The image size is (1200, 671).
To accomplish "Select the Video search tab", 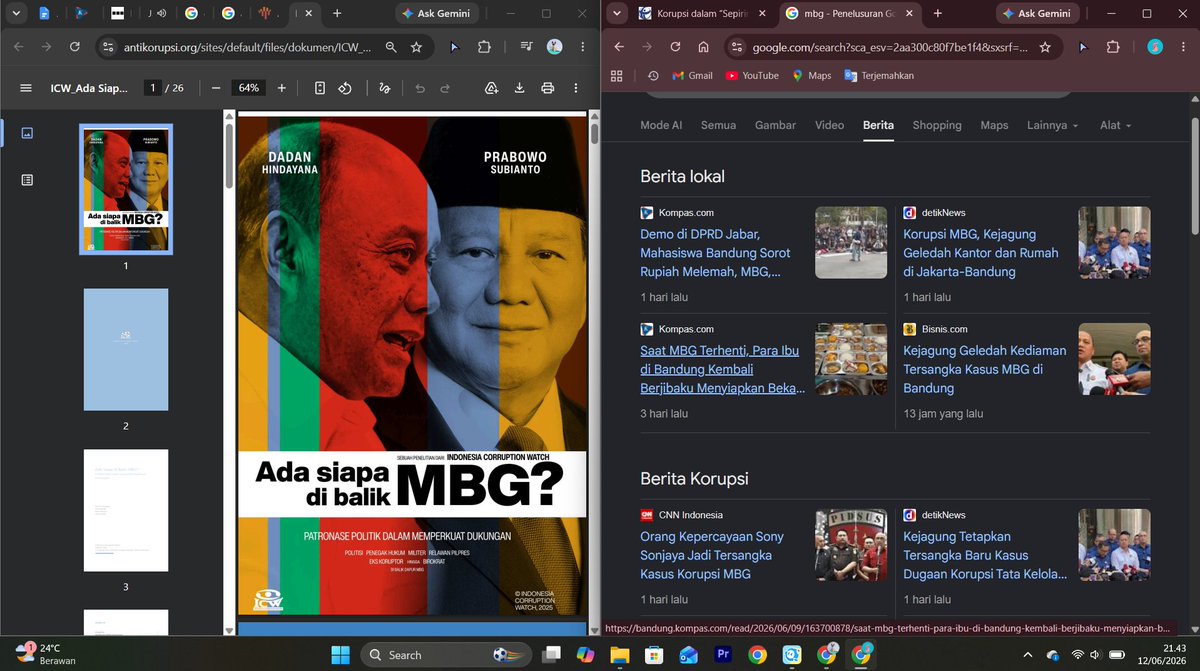I will [x=829, y=125].
